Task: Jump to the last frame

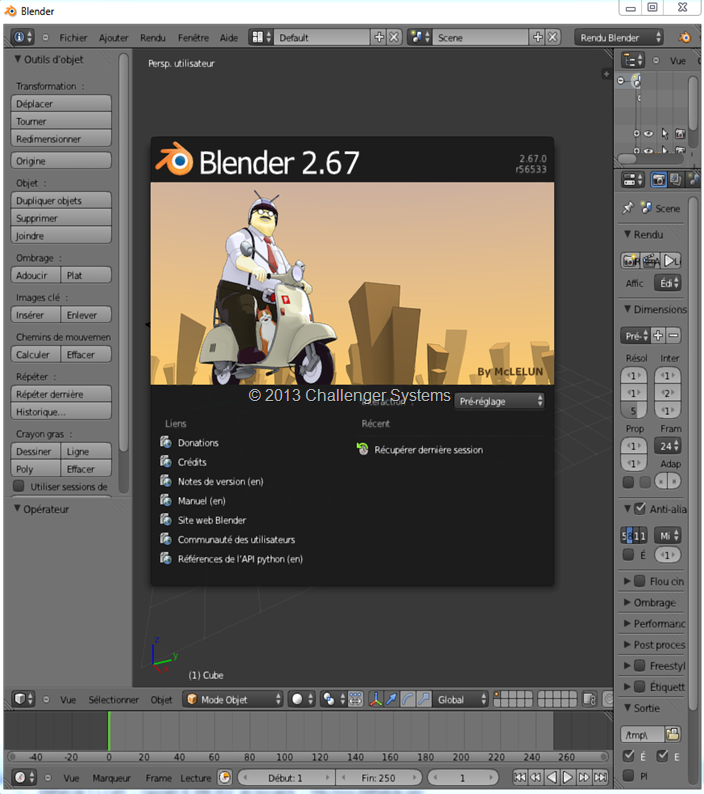Action: [x=601, y=777]
